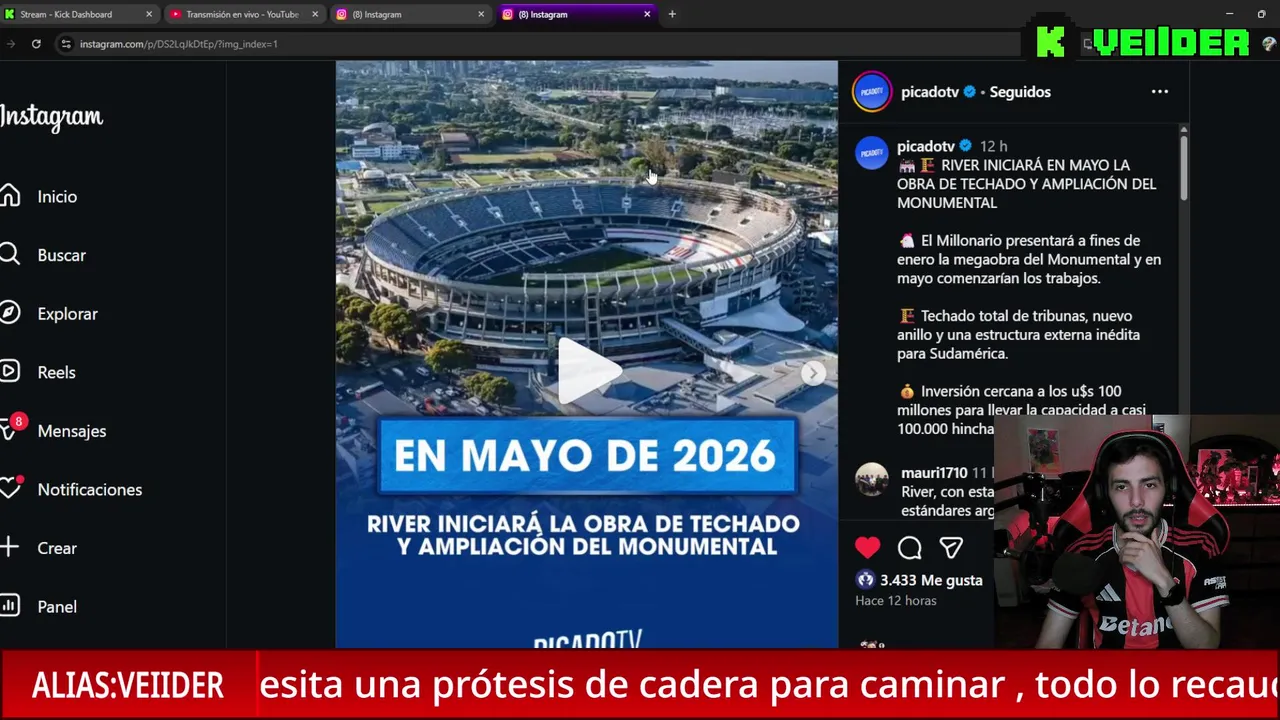Unlike the post with the red heart

click(867, 548)
